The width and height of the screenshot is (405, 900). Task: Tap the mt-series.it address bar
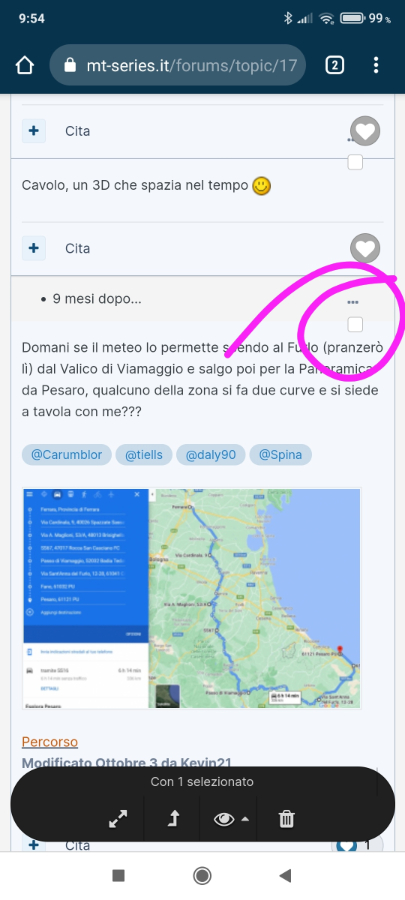[x=178, y=65]
